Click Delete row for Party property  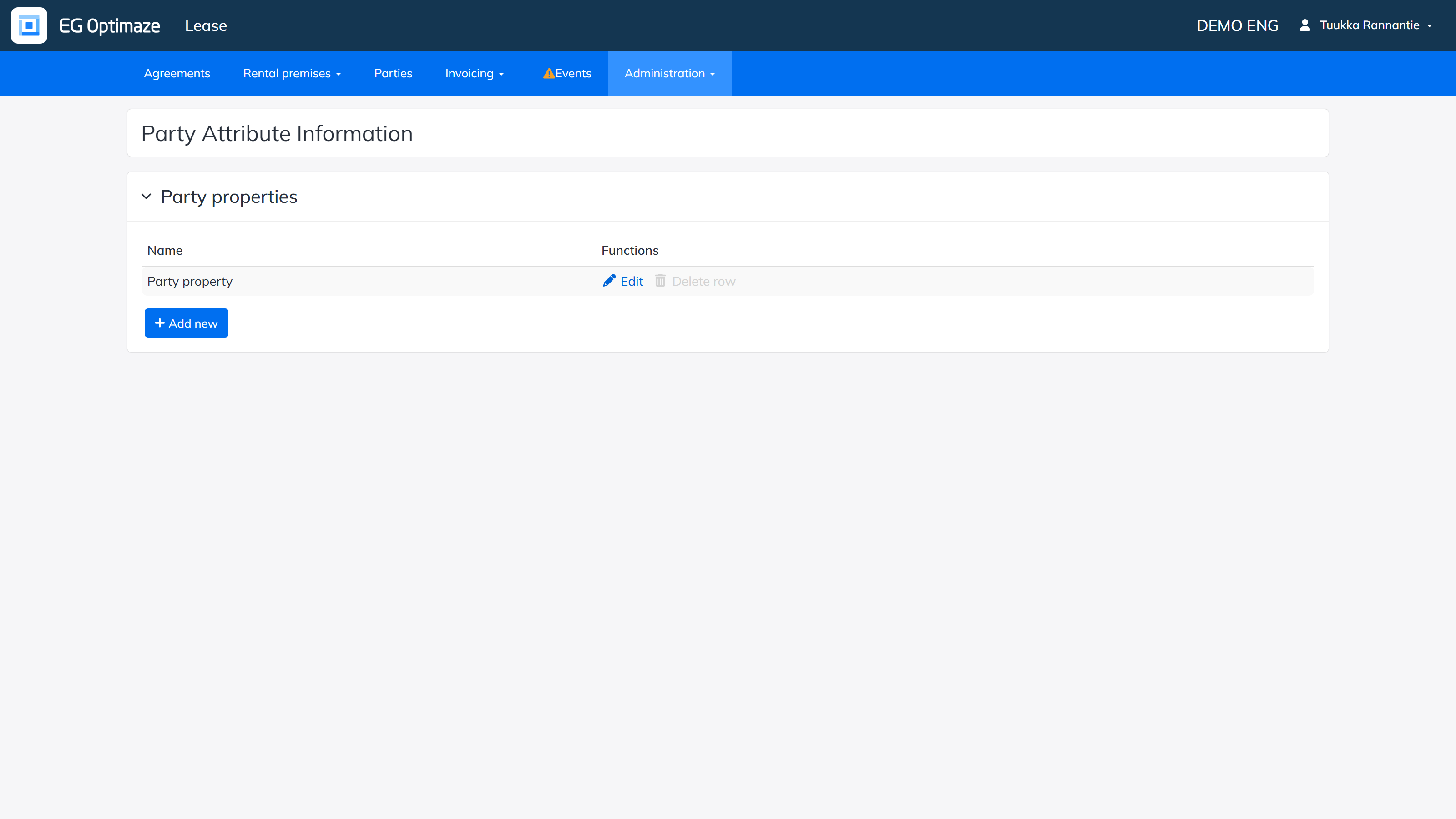coord(695,281)
